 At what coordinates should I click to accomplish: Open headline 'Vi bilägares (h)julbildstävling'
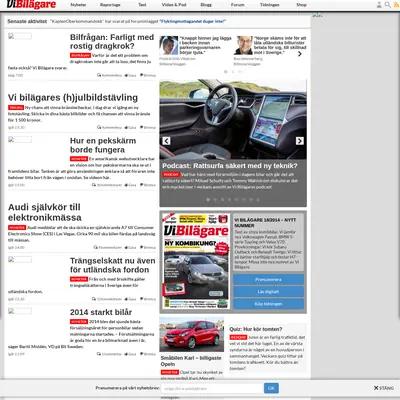click(x=73, y=98)
